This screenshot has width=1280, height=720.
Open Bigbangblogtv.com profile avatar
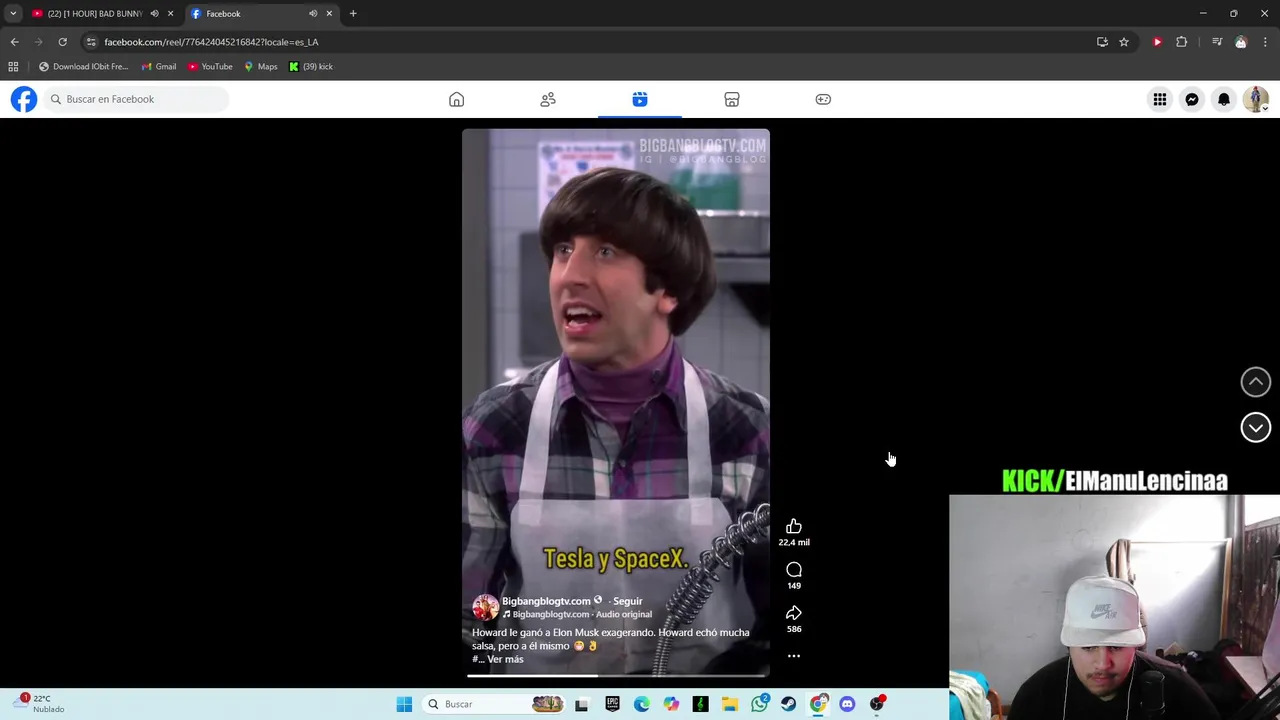pyautogui.click(x=485, y=607)
